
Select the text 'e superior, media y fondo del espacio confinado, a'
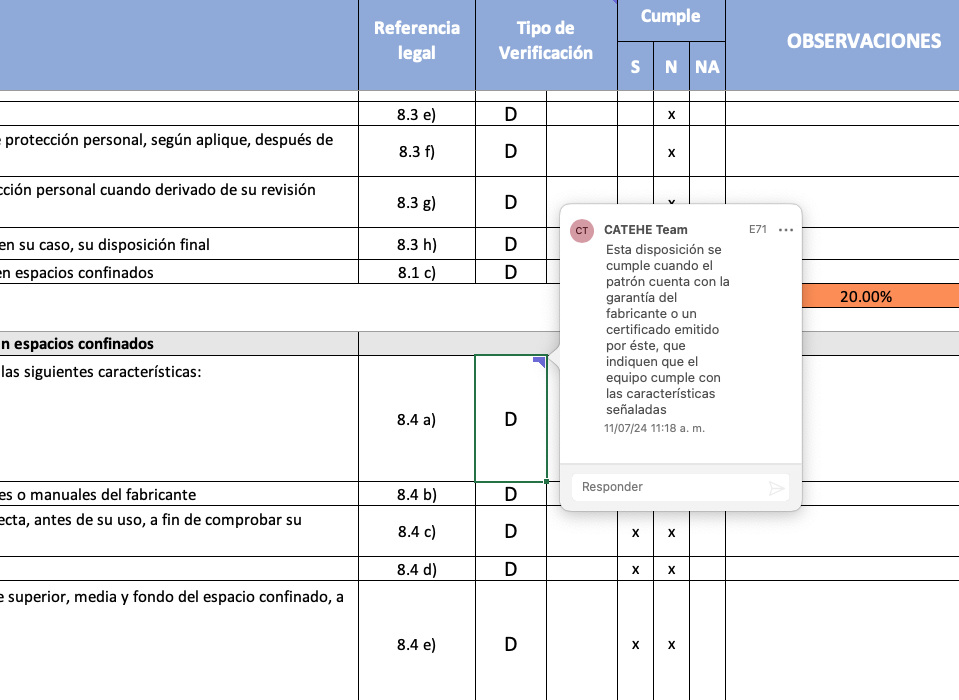coord(172,597)
